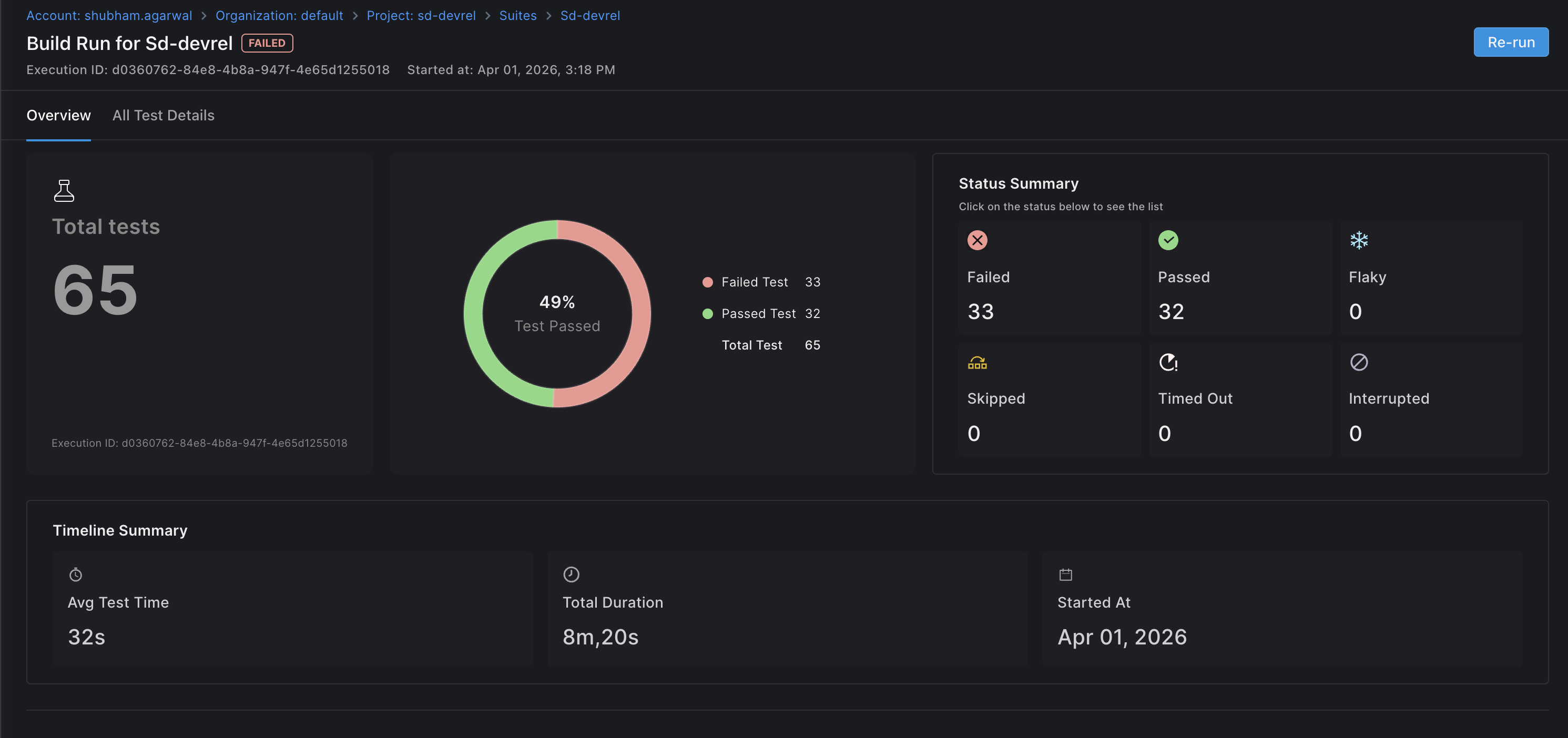Click the red Failed Test legend dot
The width and height of the screenshot is (1568, 738).
707,282
